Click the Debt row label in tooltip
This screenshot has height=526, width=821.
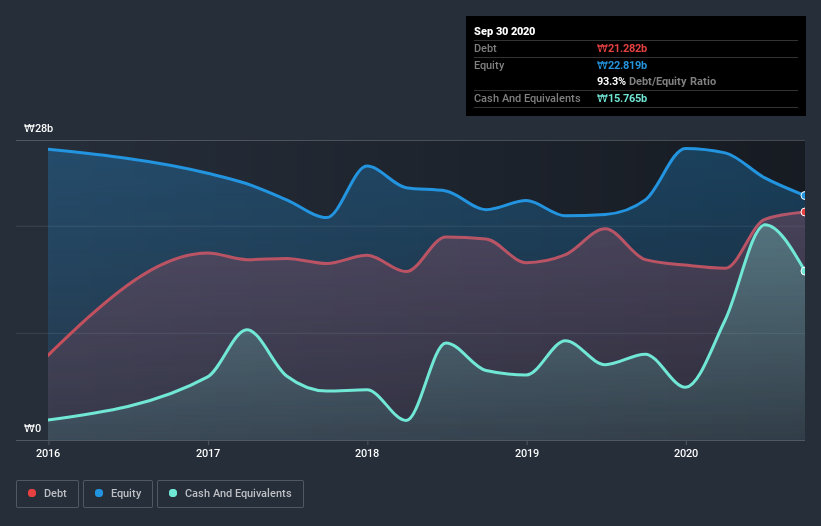[x=485, y=48]
